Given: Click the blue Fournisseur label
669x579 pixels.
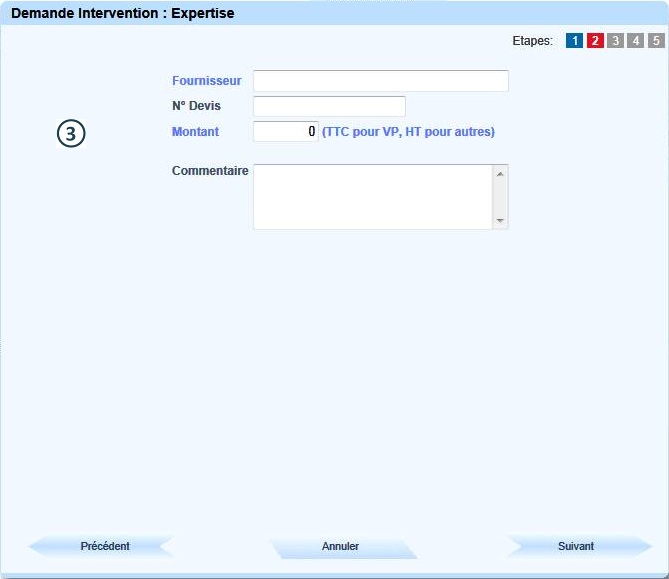Looking at the screenshot, I should 207,81.
